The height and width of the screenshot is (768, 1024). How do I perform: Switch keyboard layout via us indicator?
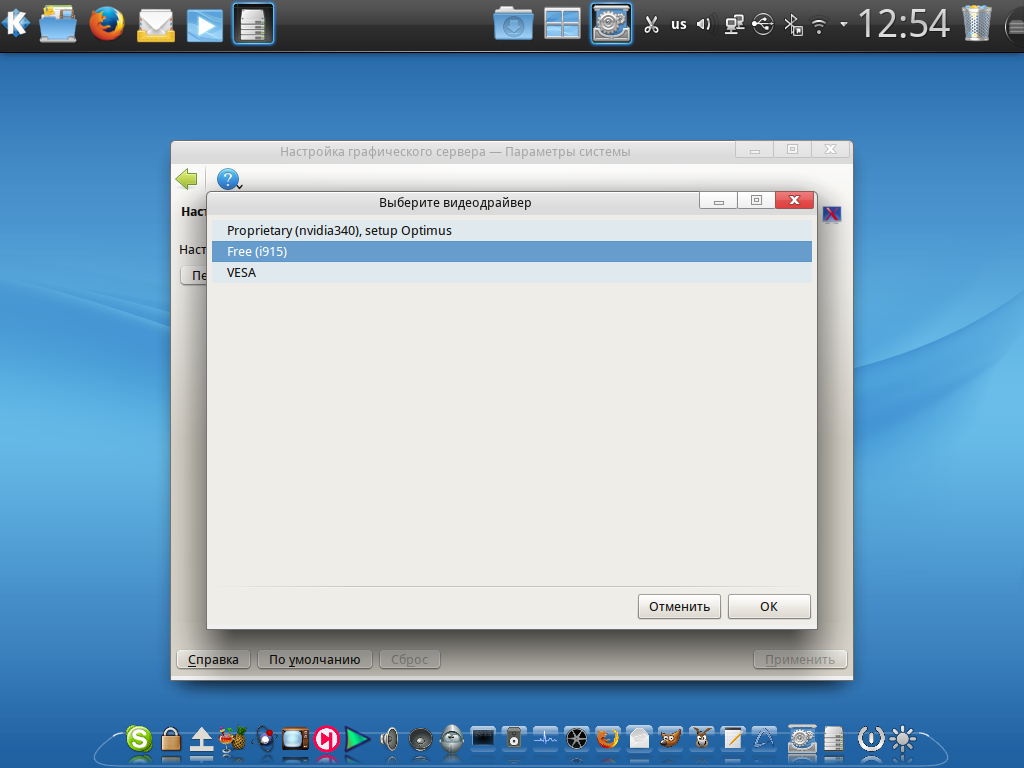point(679,25)
